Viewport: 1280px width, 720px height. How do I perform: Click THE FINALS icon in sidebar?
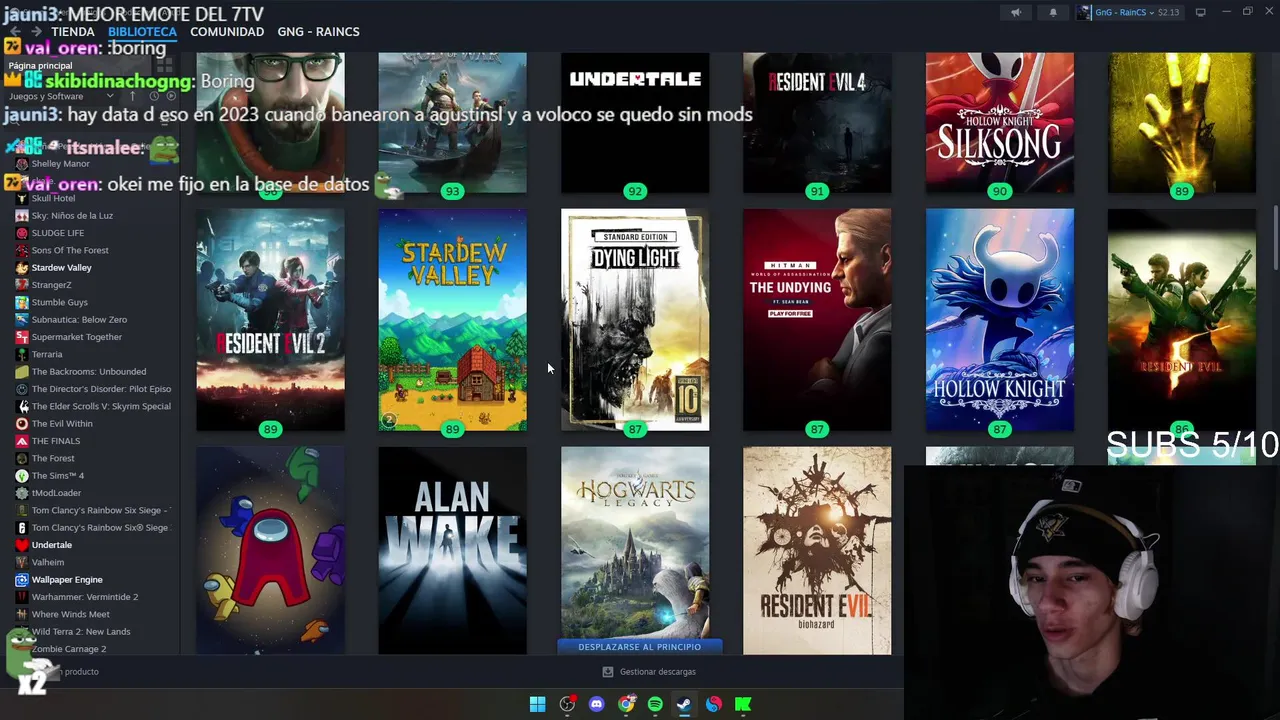point(22,441)
